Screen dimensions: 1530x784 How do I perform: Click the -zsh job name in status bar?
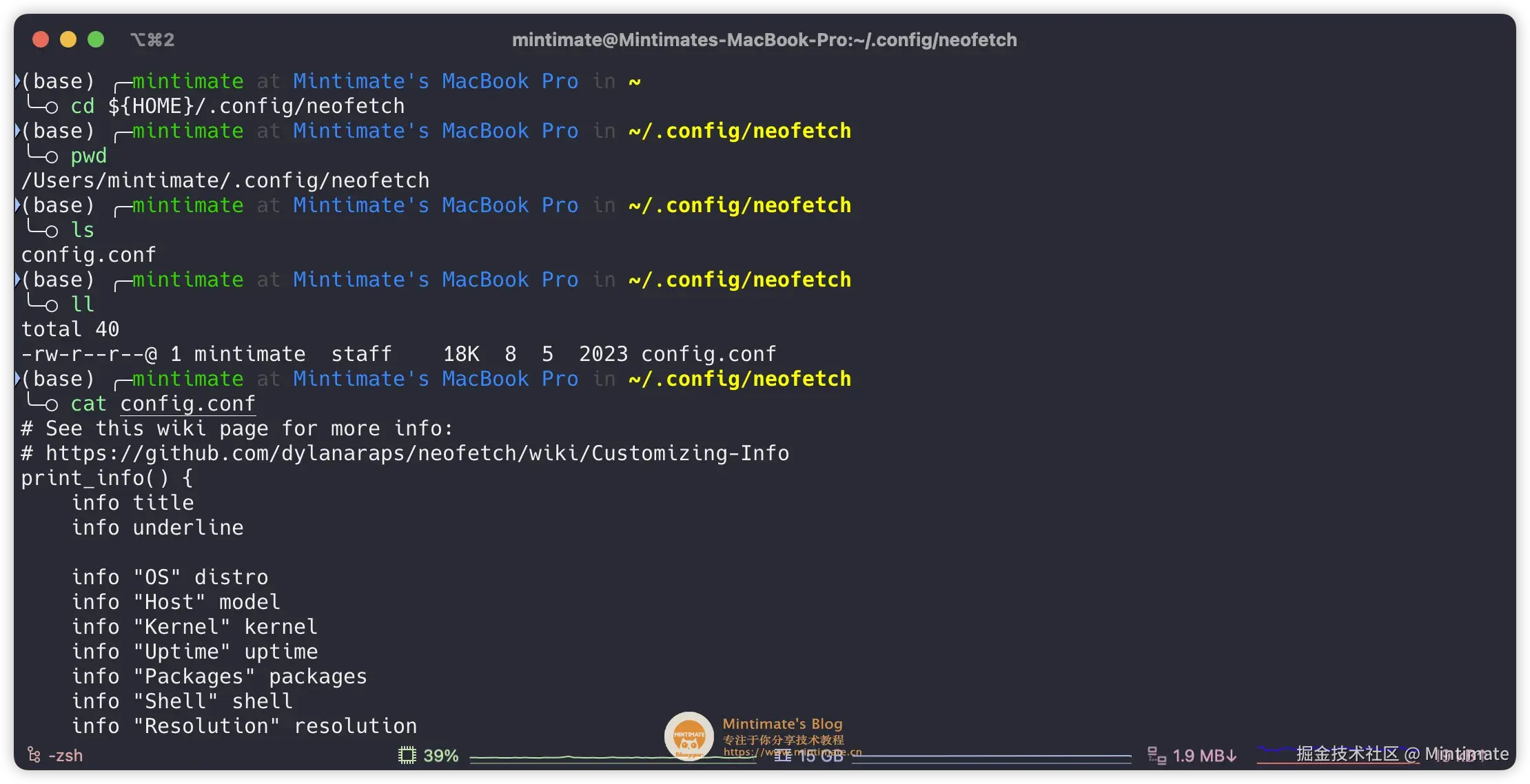pyautogui.click(x=65, y=756)
